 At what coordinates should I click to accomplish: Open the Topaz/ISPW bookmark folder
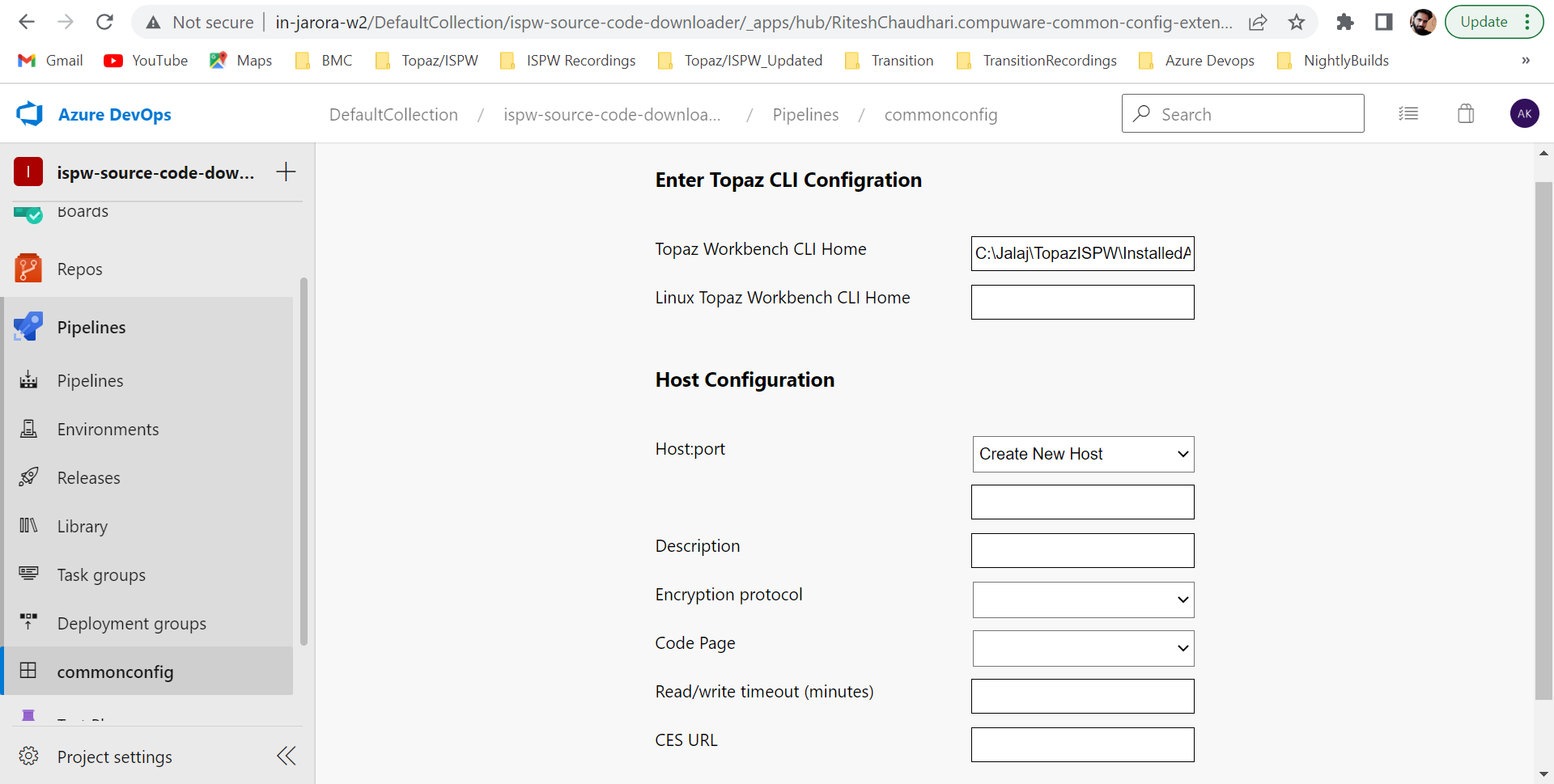coord(427,61)
